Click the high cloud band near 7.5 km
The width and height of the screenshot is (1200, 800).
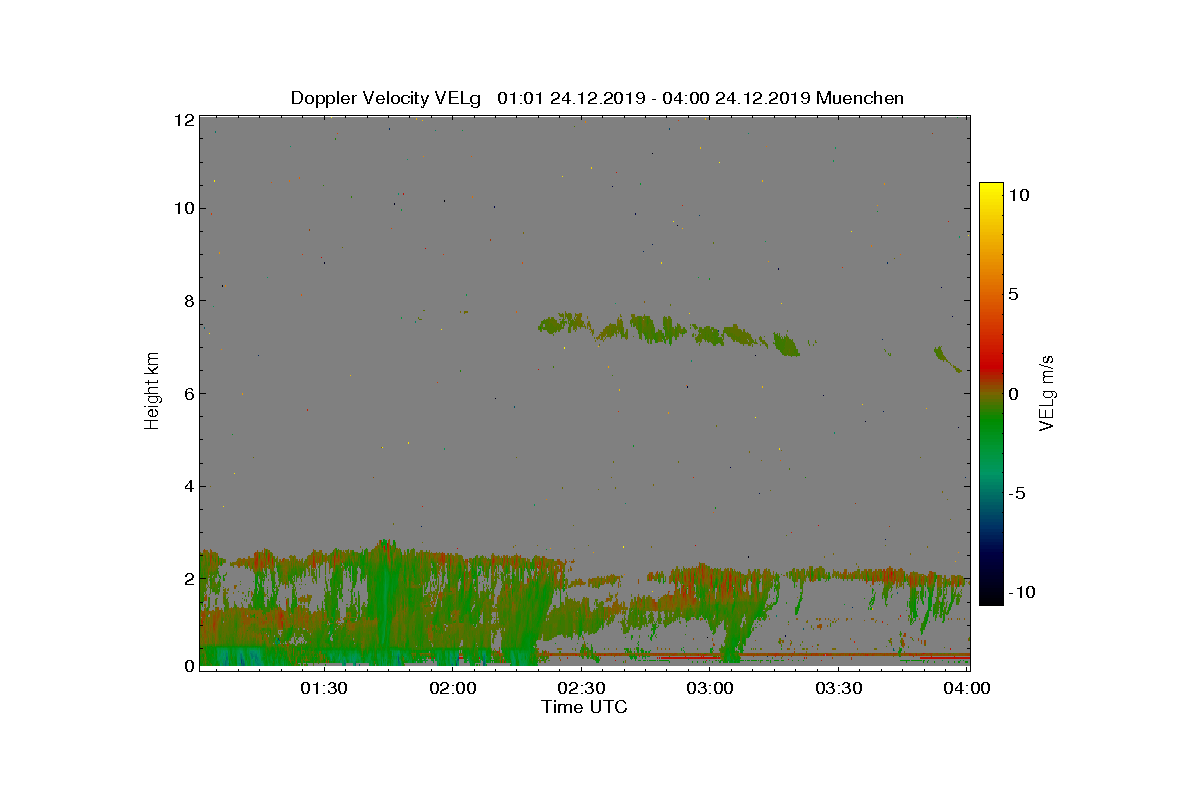[668, 332]
